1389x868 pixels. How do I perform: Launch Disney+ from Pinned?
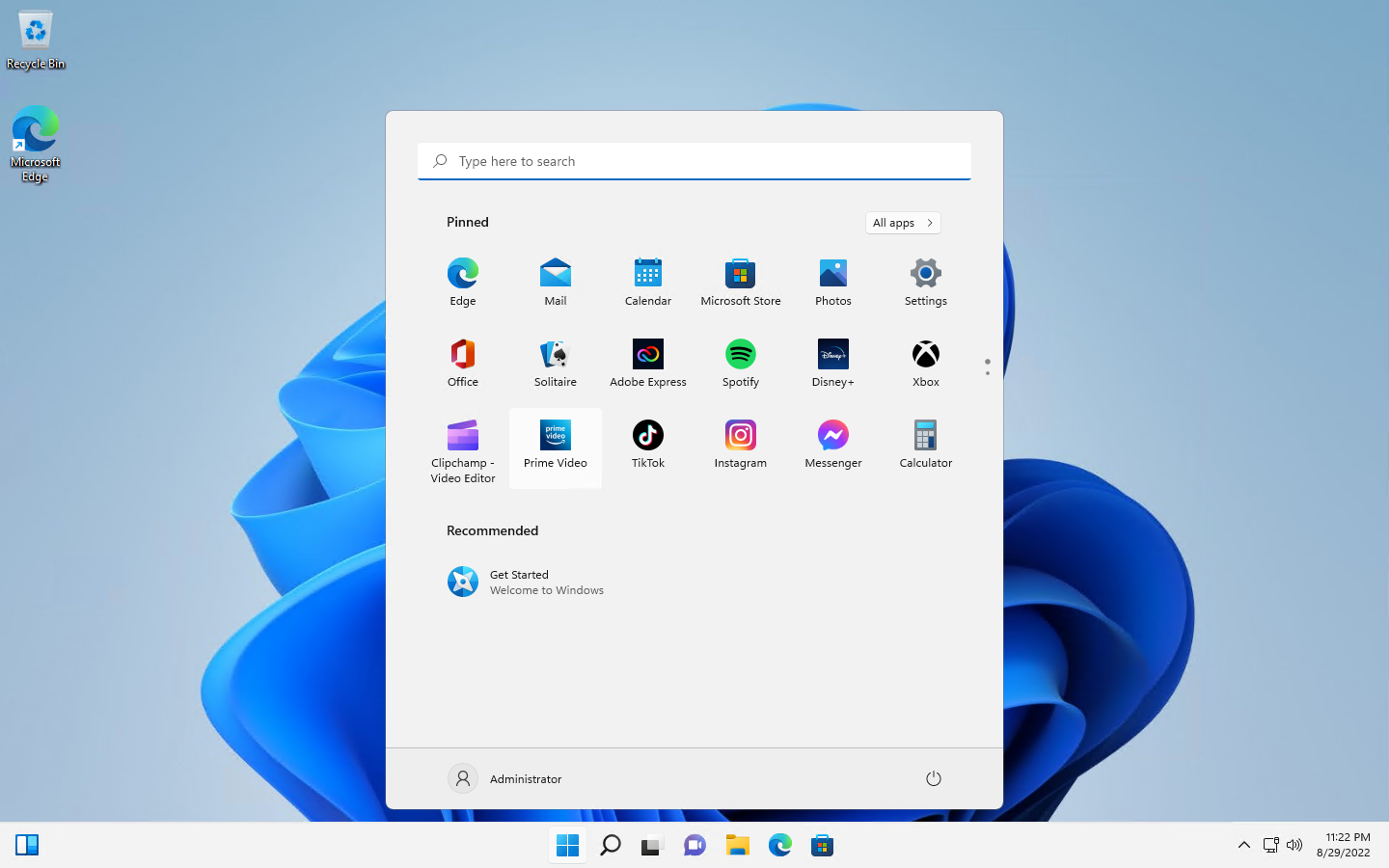833,363
